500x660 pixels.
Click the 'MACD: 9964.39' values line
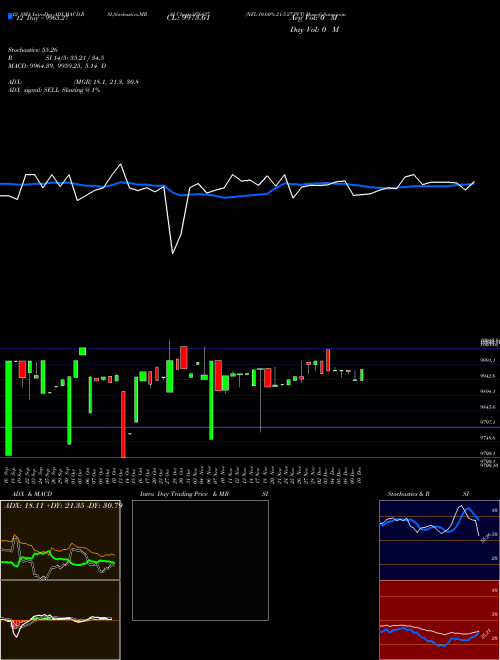(57, 66)
